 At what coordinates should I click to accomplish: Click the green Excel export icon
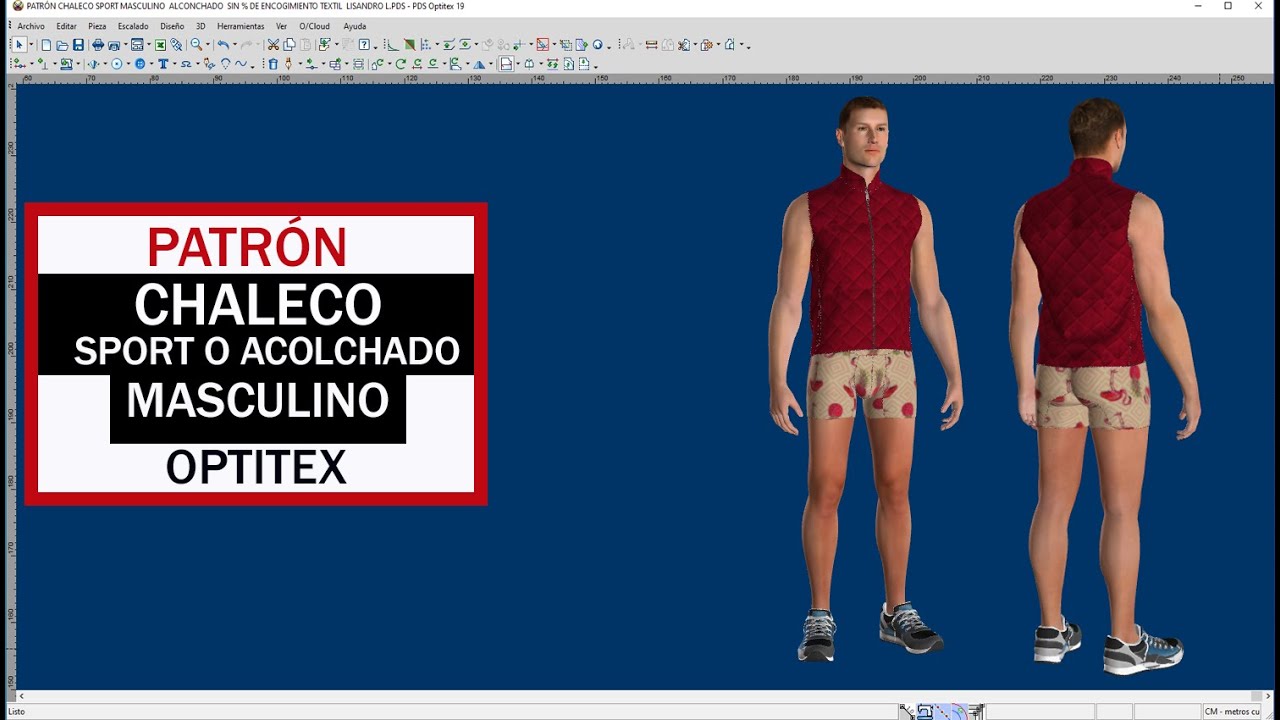point(160,45)
